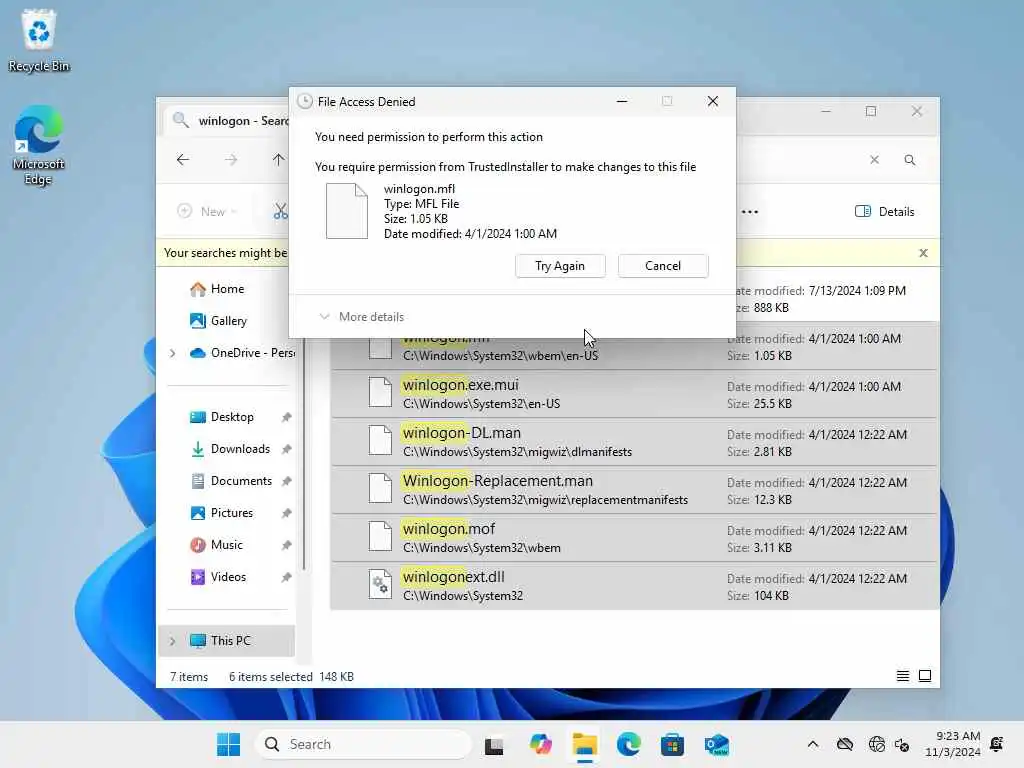Viewport: 1024px width, 768px height.
Task: Switch to details list view in status bar
Action: (903, 676)
